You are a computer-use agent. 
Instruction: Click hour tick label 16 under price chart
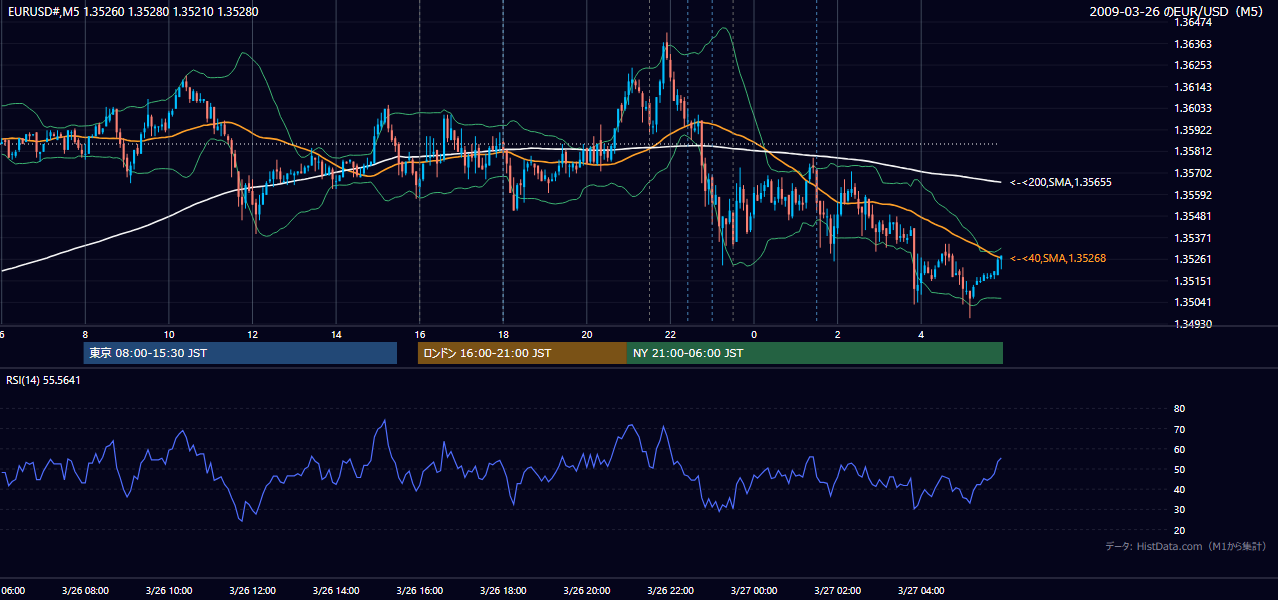pos(420,335)
